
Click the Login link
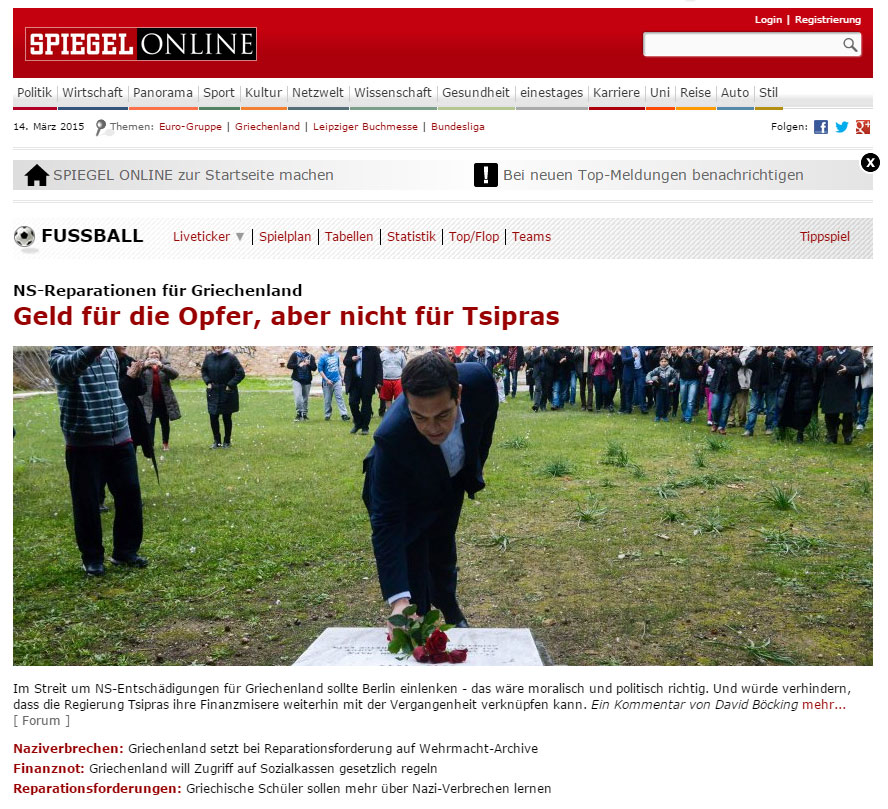point(768,20)
